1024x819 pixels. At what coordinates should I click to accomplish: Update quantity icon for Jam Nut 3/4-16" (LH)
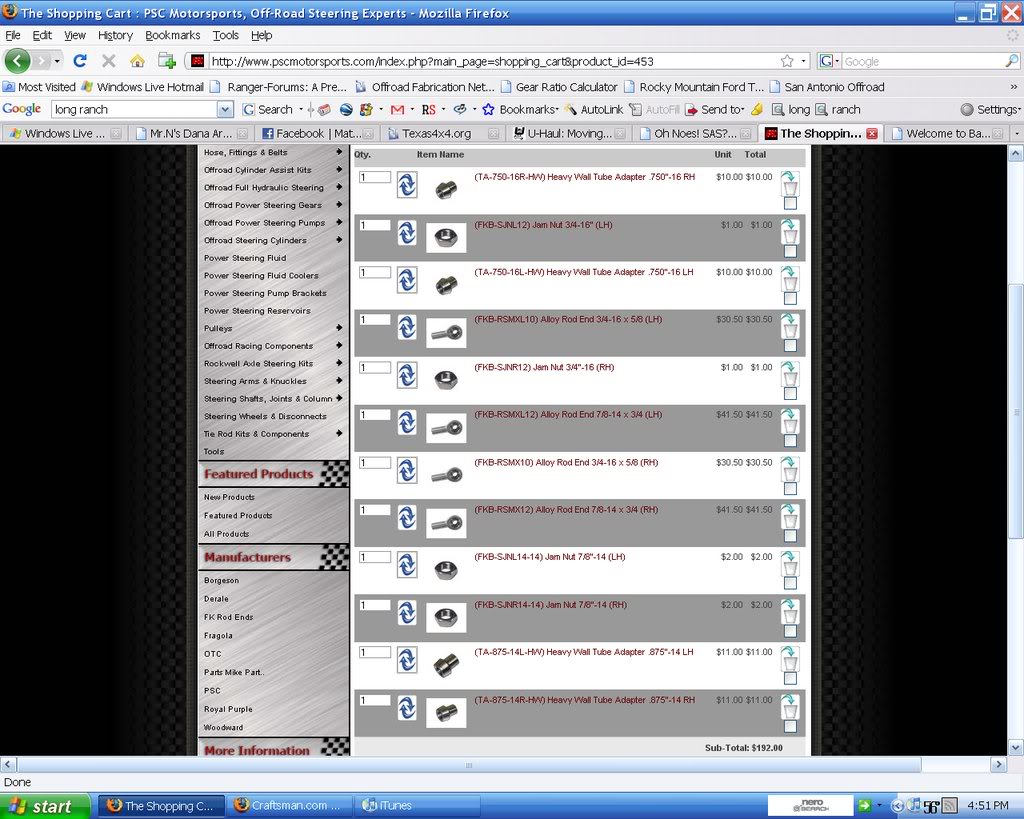click(407, 233)
